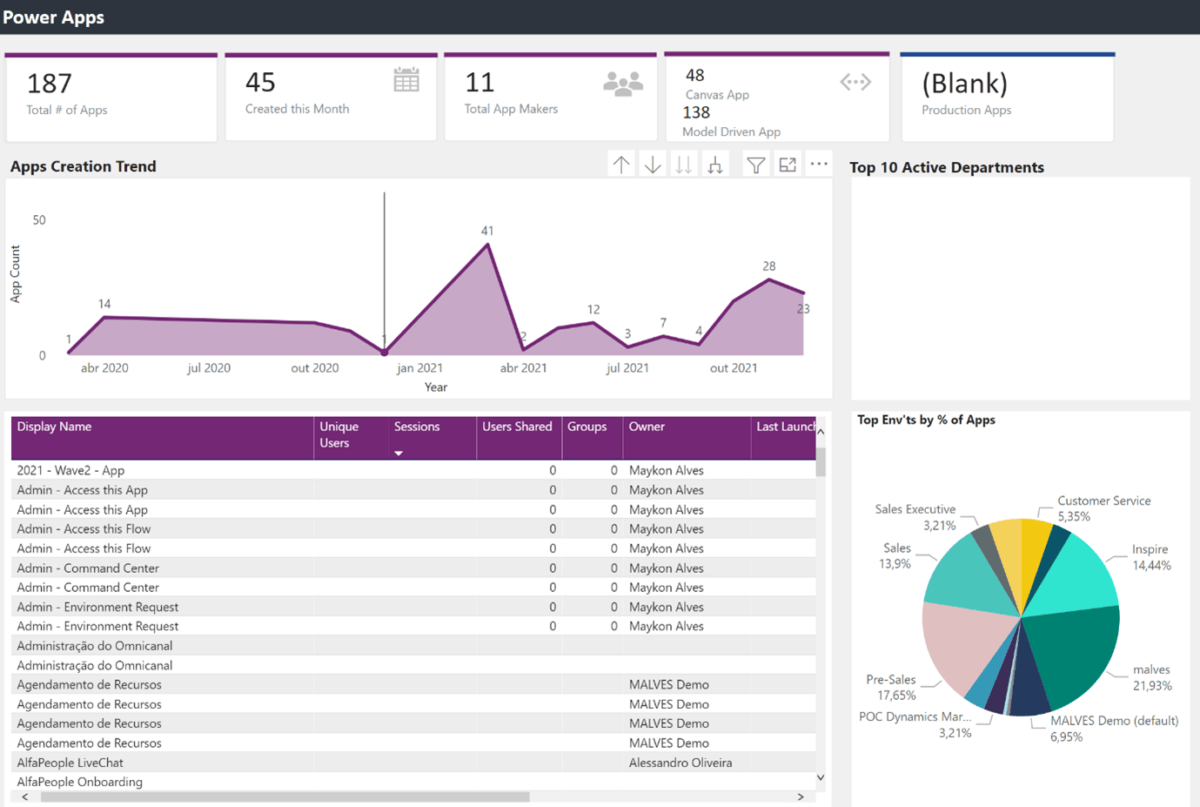Screen dimensions: 1200x807
Task: Enter focus mode for Apps Creation Trend
Action: pos(787,163)
